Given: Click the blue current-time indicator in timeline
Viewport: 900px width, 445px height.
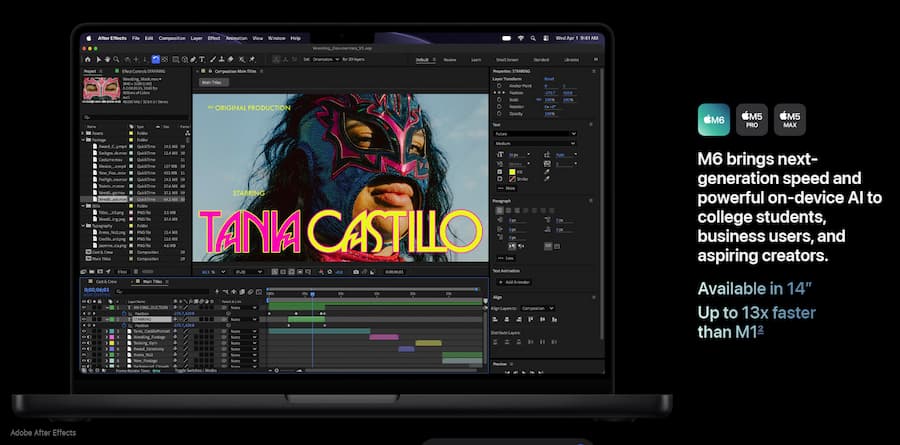Looking at the screenshot, I should pyautogui.click(x=313, y=294).
